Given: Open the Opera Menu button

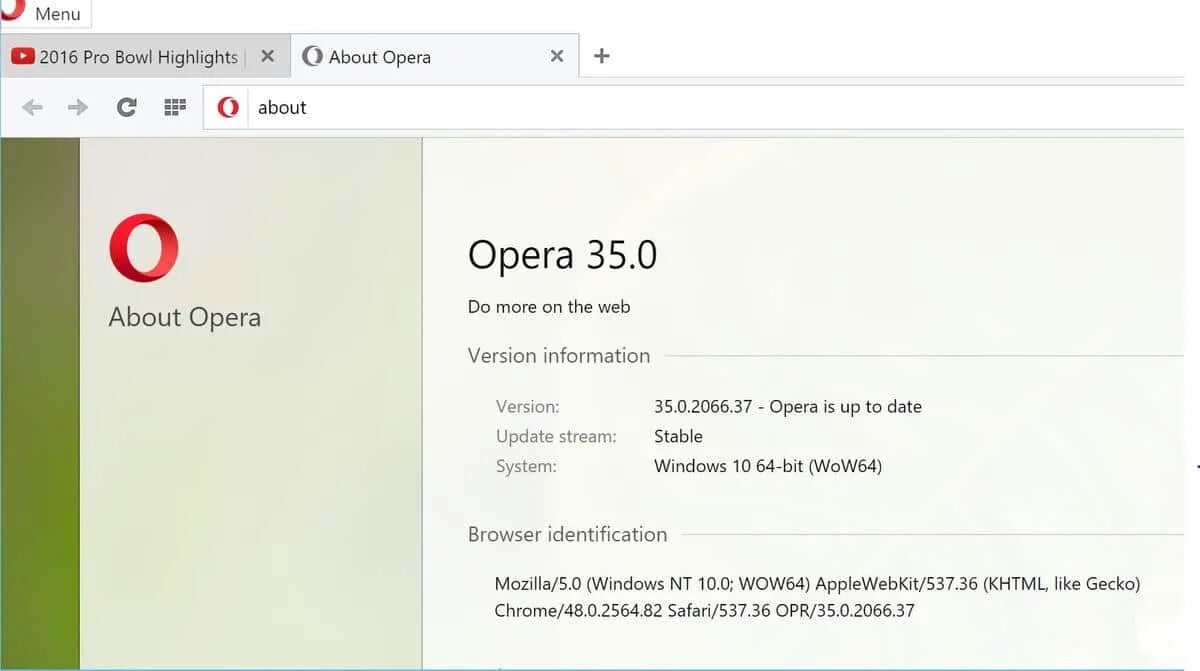Looking at the screenshot, I should 47,13.
